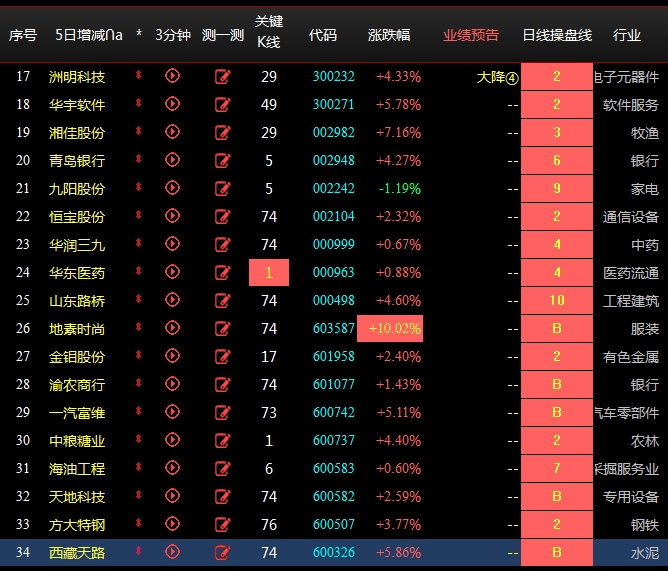Open 3-minute play icon for 恒宝股份
Image resolution: width=668 pixels, height=571 pixels.
click(x=173, y=216)
